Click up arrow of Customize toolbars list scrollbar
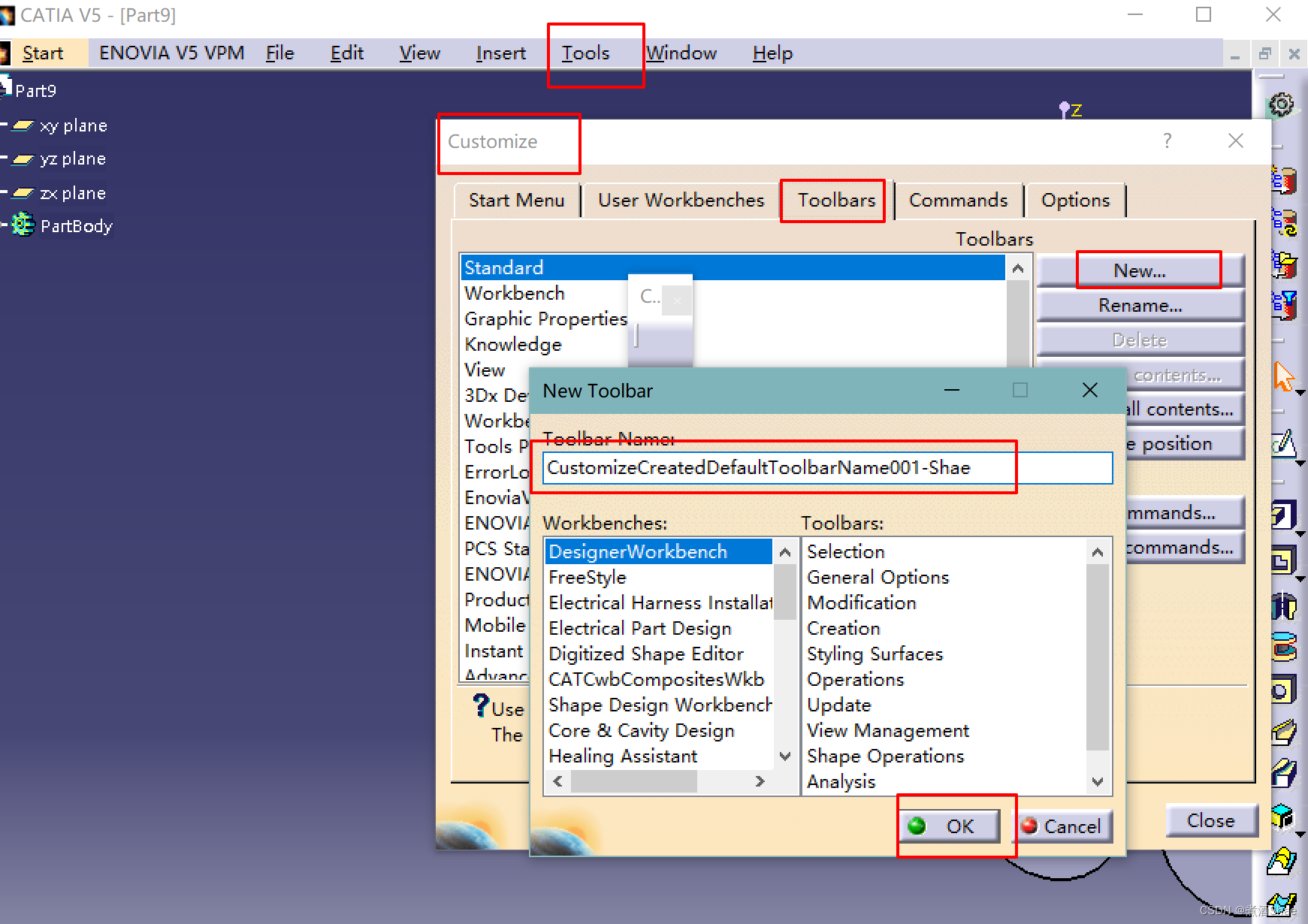 (1018, 268)
